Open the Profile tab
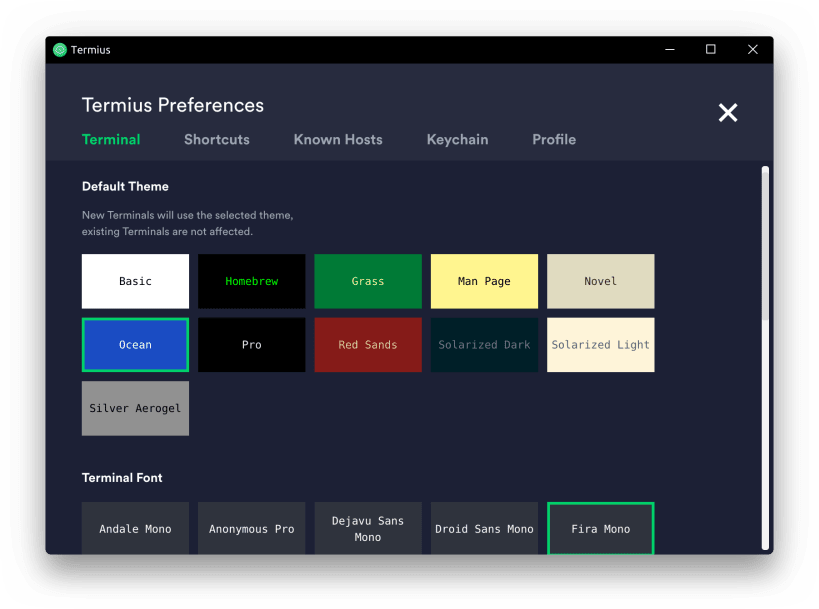 pos(553,140)
